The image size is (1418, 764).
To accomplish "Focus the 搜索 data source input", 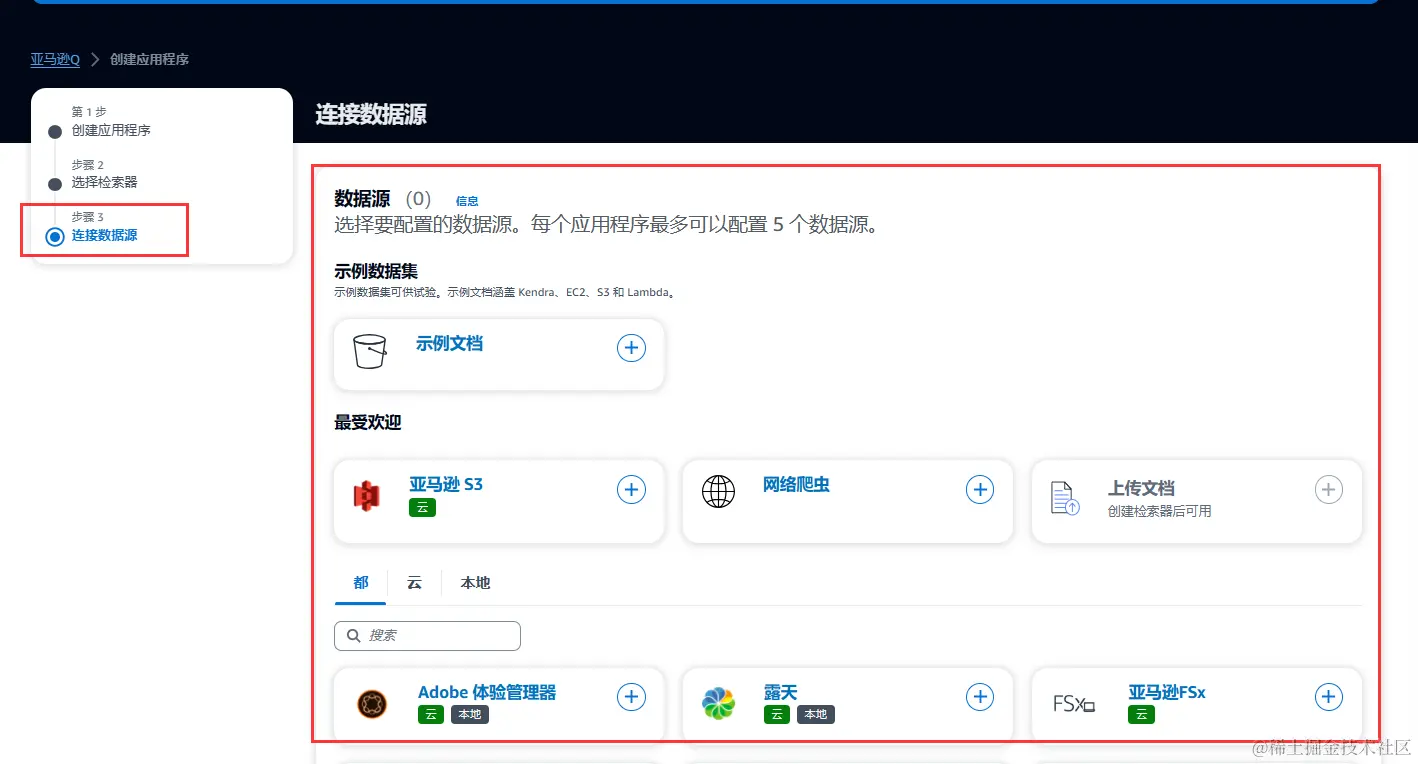I will pyautogui.click(x=427, y=636).
